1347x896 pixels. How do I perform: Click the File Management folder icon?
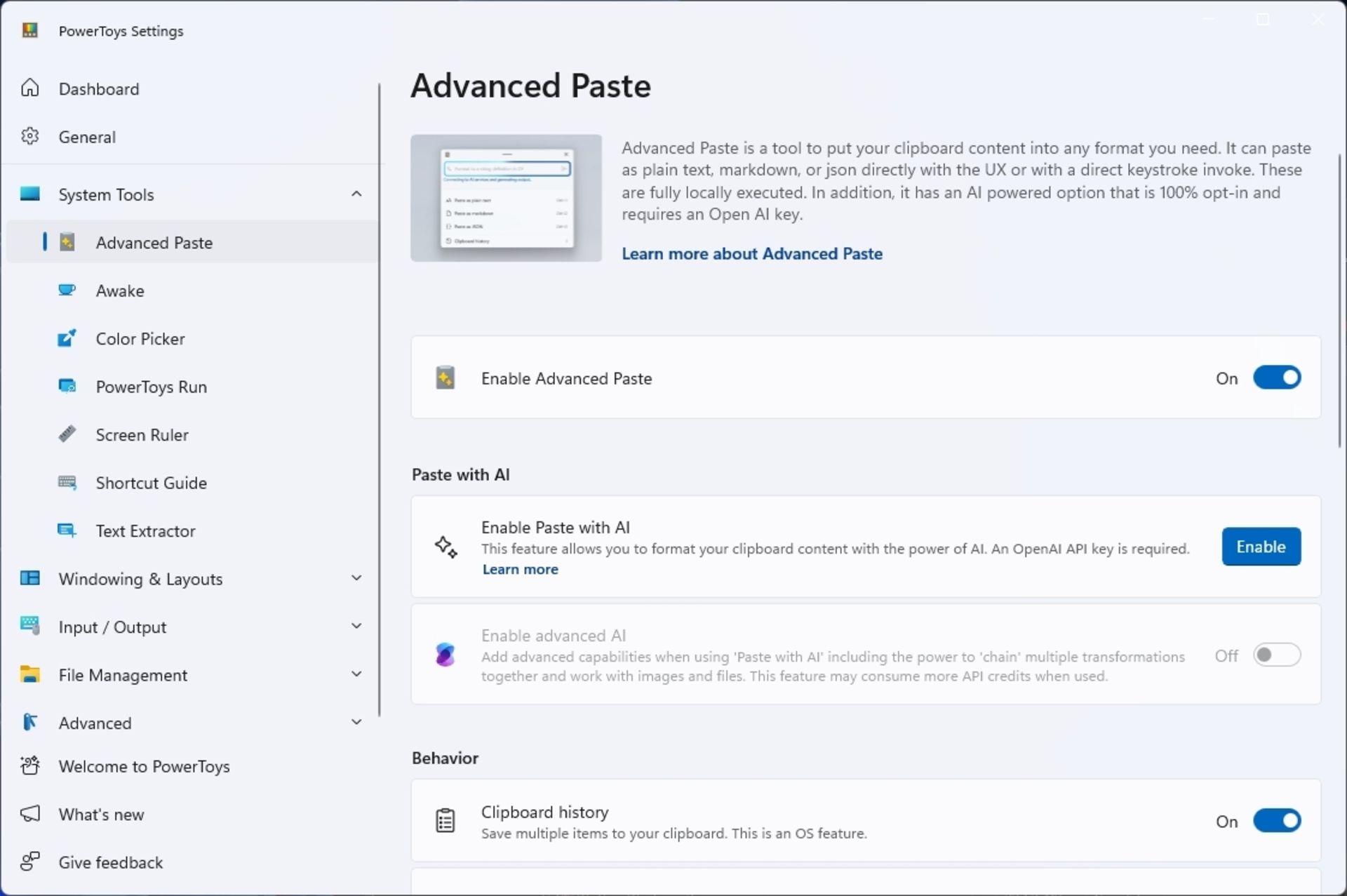[x=29, y=674]
